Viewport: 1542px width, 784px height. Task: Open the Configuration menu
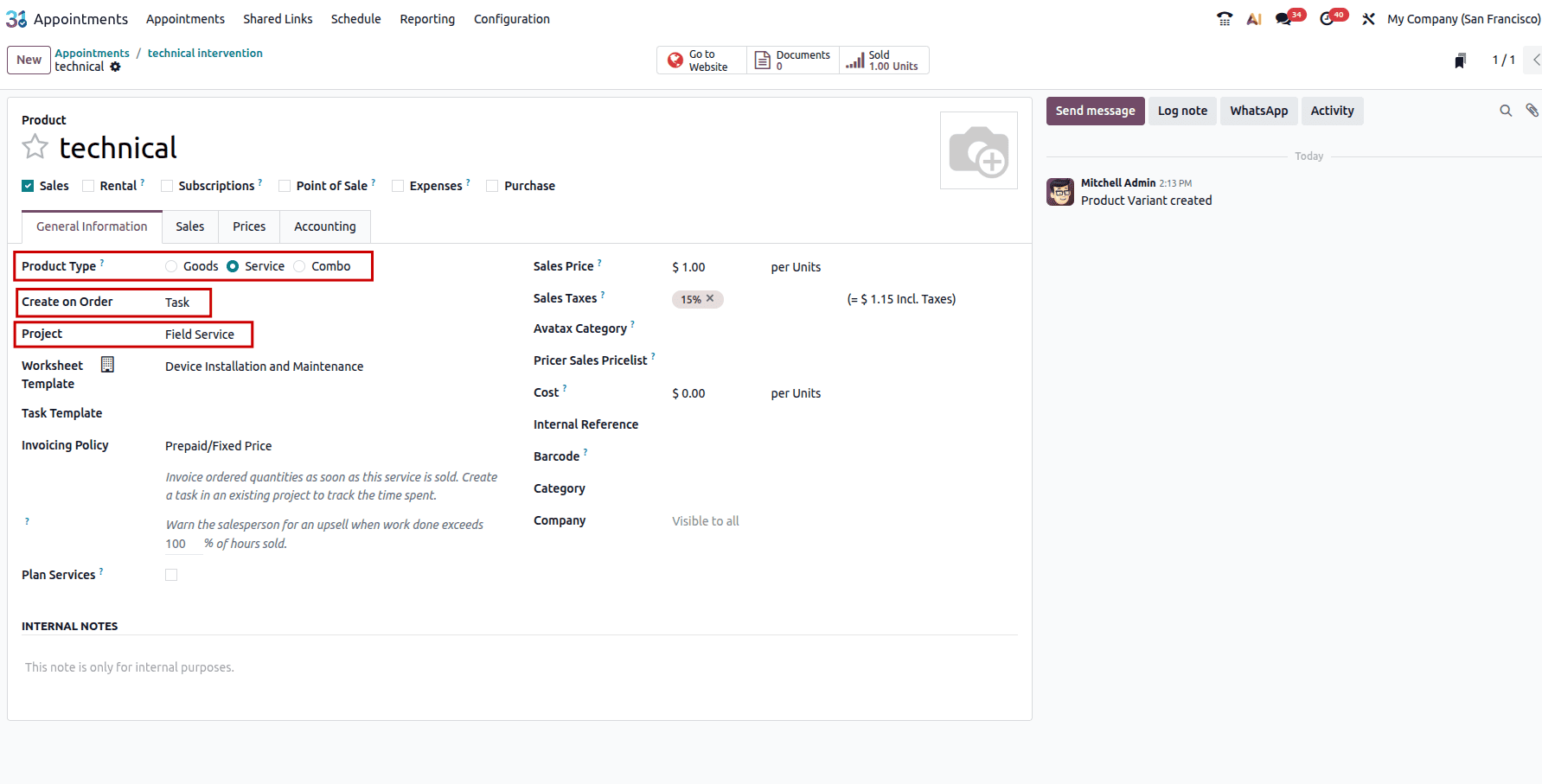click(512, 19)
